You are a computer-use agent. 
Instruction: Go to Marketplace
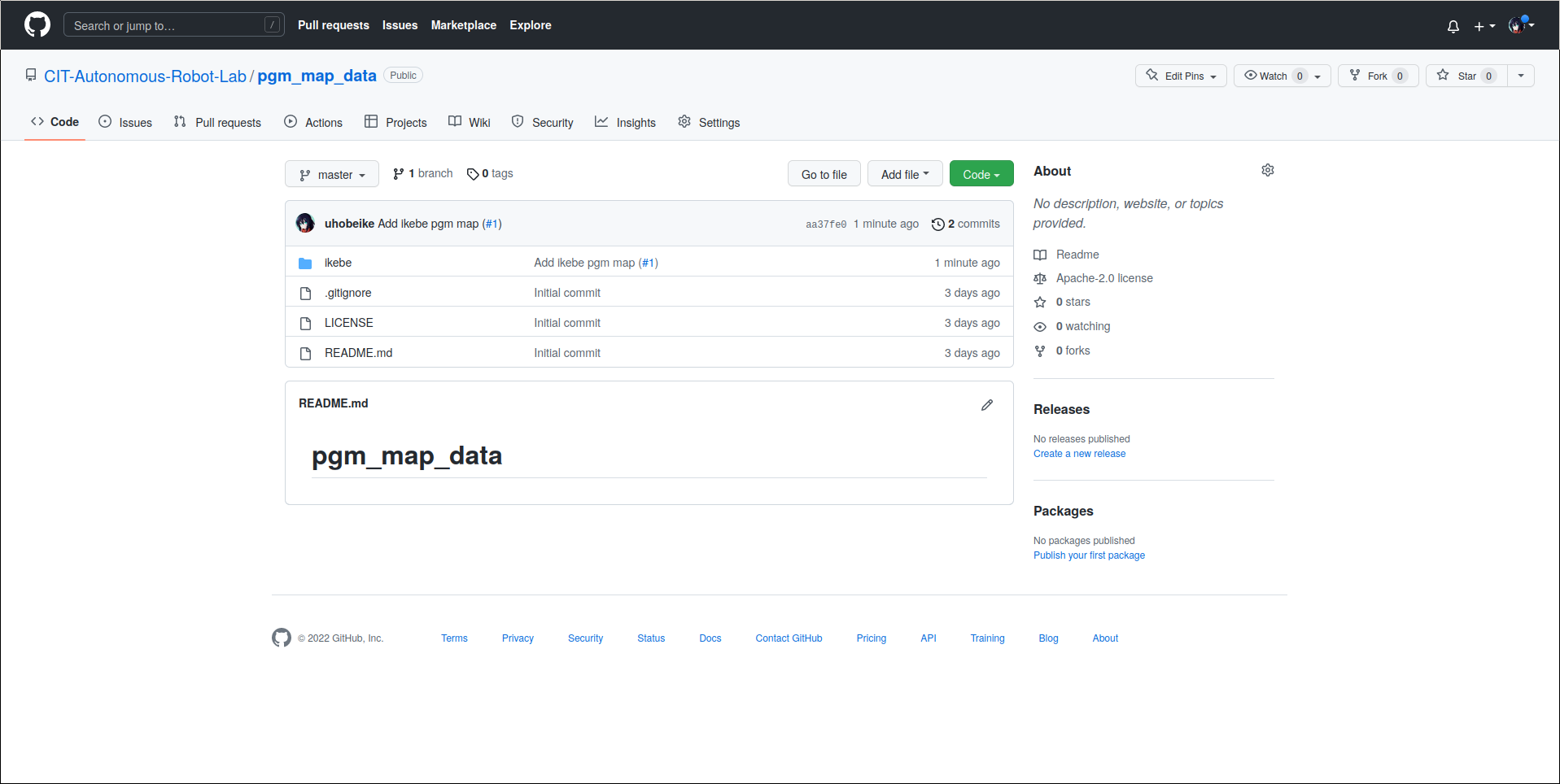click(464, 25)
